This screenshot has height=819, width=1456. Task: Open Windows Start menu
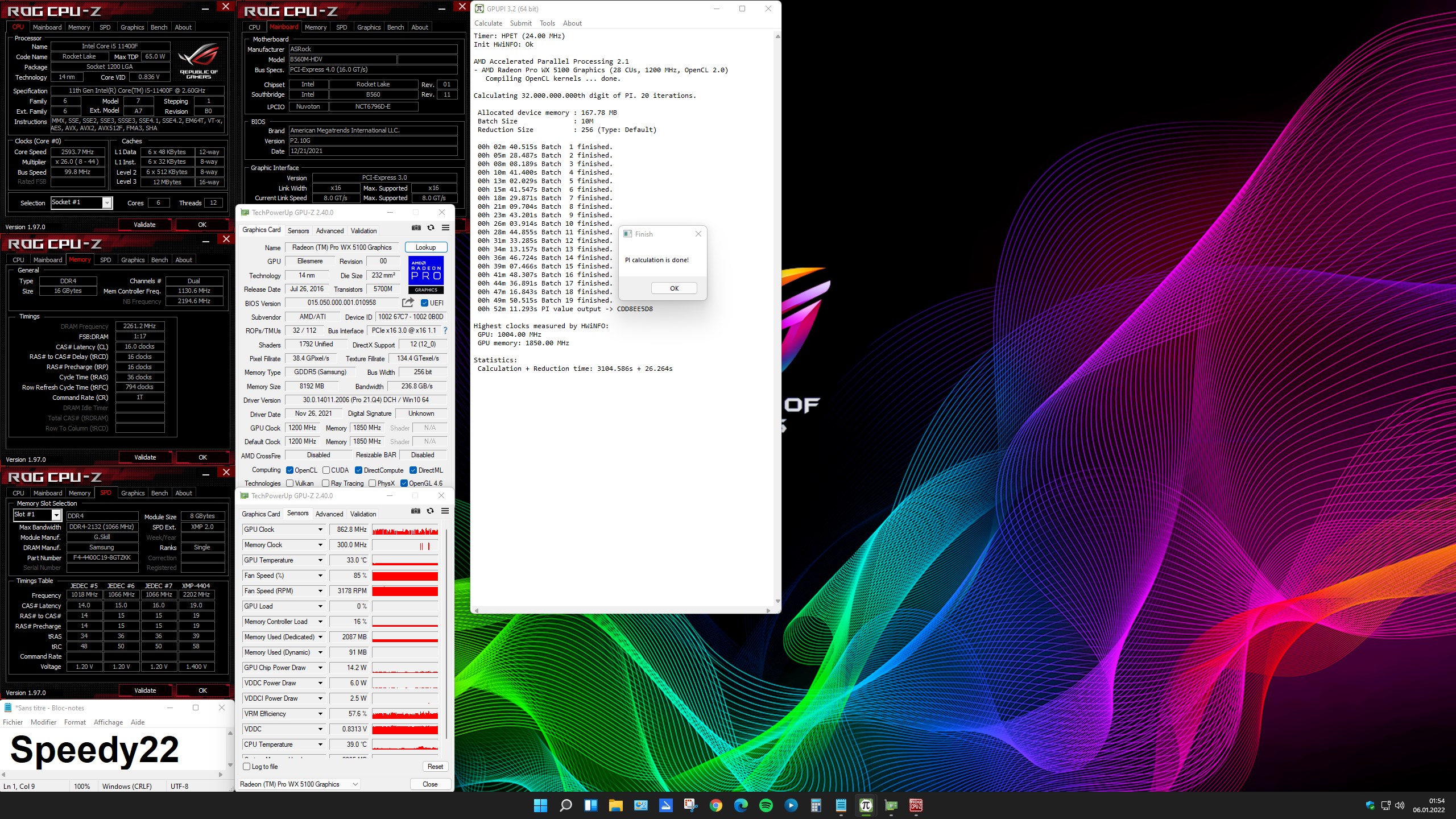[x=540, y=805]
